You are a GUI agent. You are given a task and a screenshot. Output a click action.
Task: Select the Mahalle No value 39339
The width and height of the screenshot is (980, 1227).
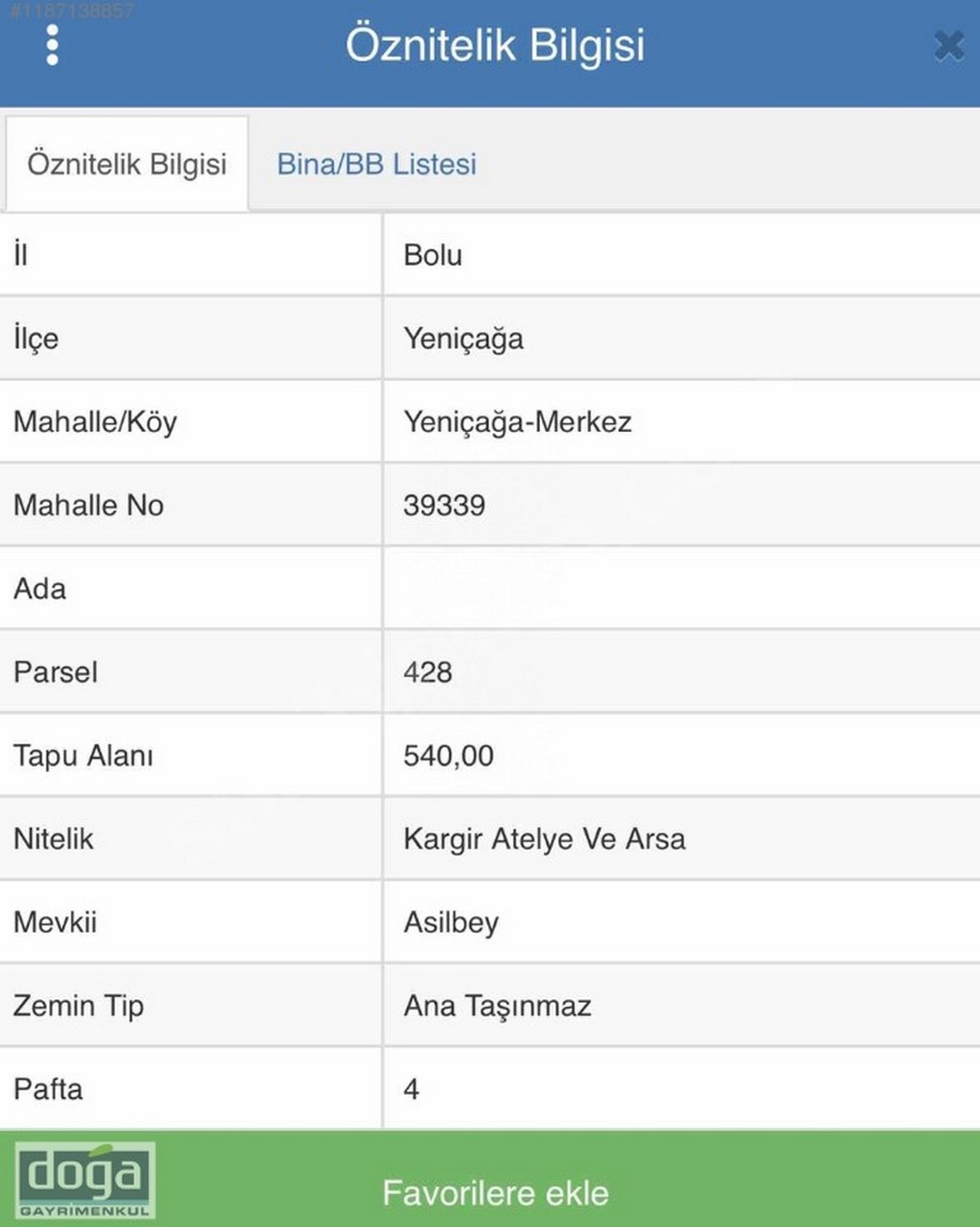[x=445, y=506]
